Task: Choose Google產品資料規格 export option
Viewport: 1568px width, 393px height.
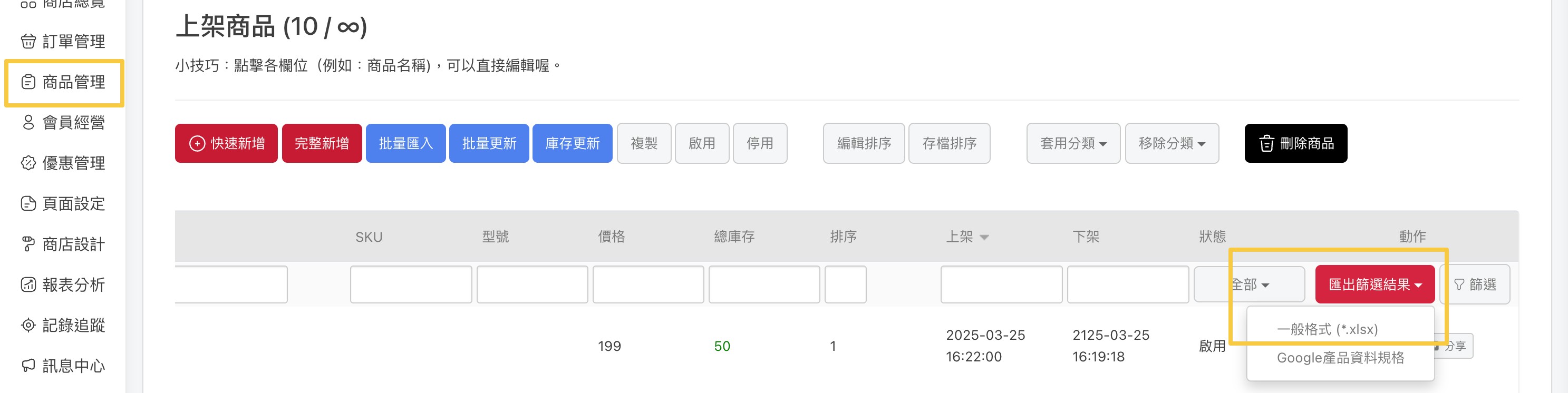Action: (x=1340, y=358)
